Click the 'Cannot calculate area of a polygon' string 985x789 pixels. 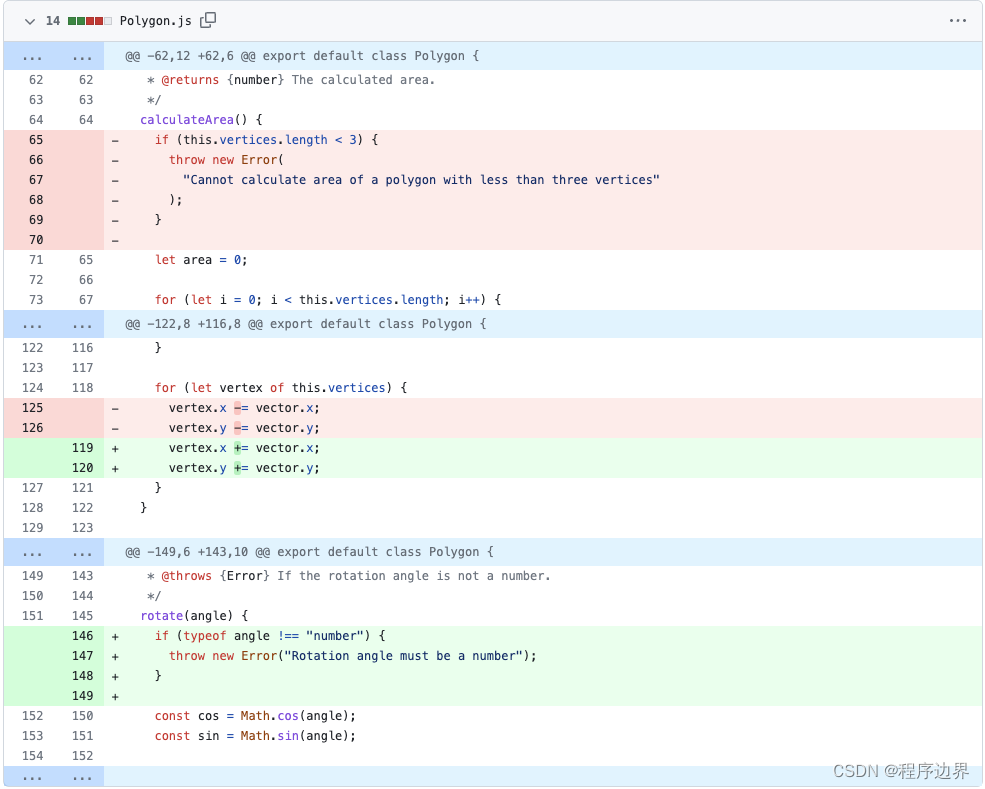pos(421,180)
